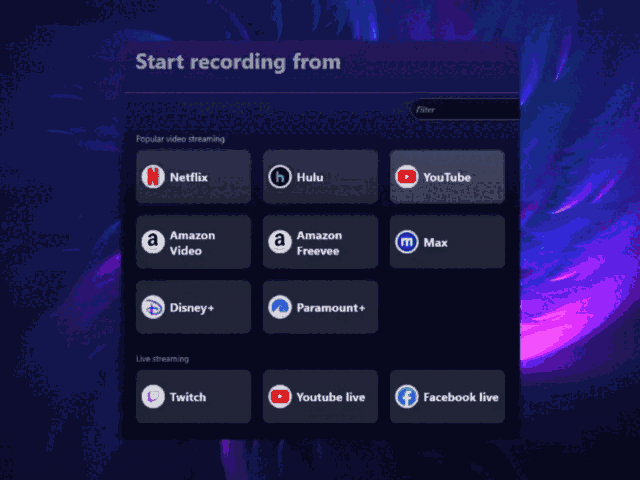Select the Twitch label text
The height and width of the screenshot is (480, 640).
click(x=188, y=397)
